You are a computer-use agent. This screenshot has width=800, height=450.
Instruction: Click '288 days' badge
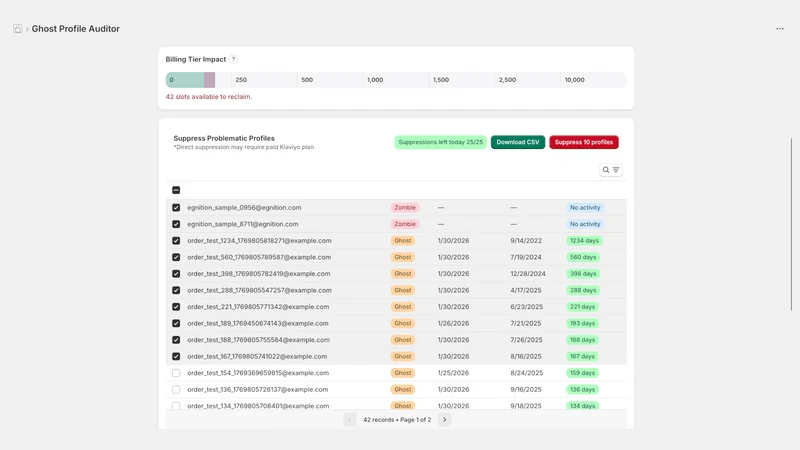click(583, 290)
